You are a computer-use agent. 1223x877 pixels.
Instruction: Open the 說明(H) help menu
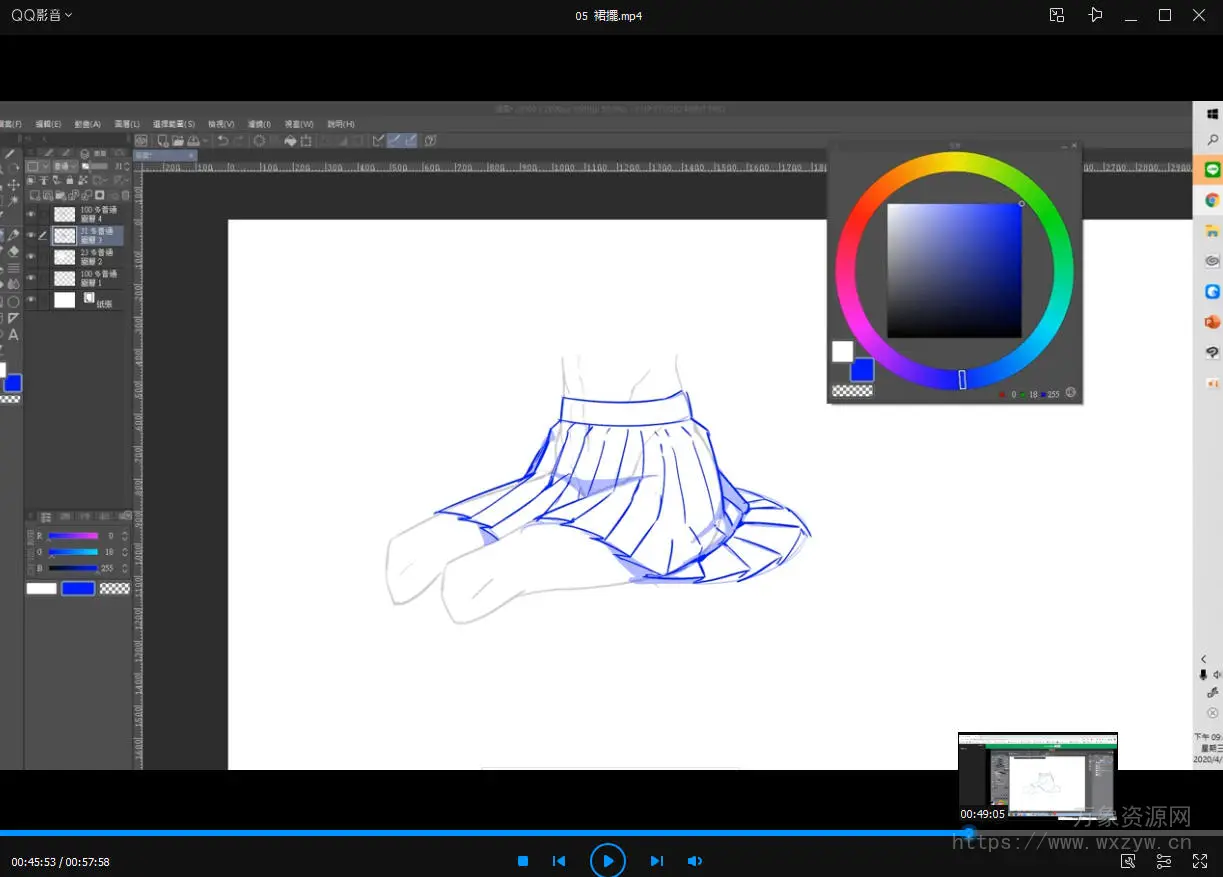341,124
